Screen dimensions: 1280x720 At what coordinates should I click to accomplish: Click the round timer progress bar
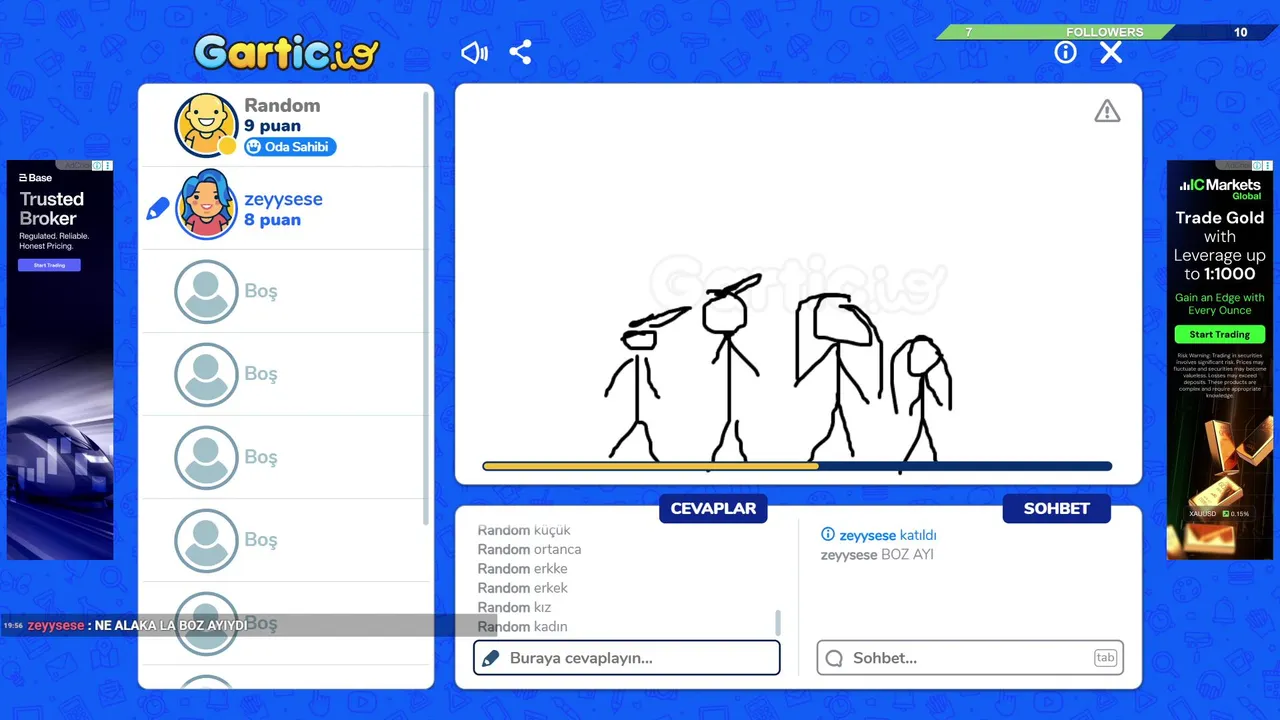pos(797,466)
